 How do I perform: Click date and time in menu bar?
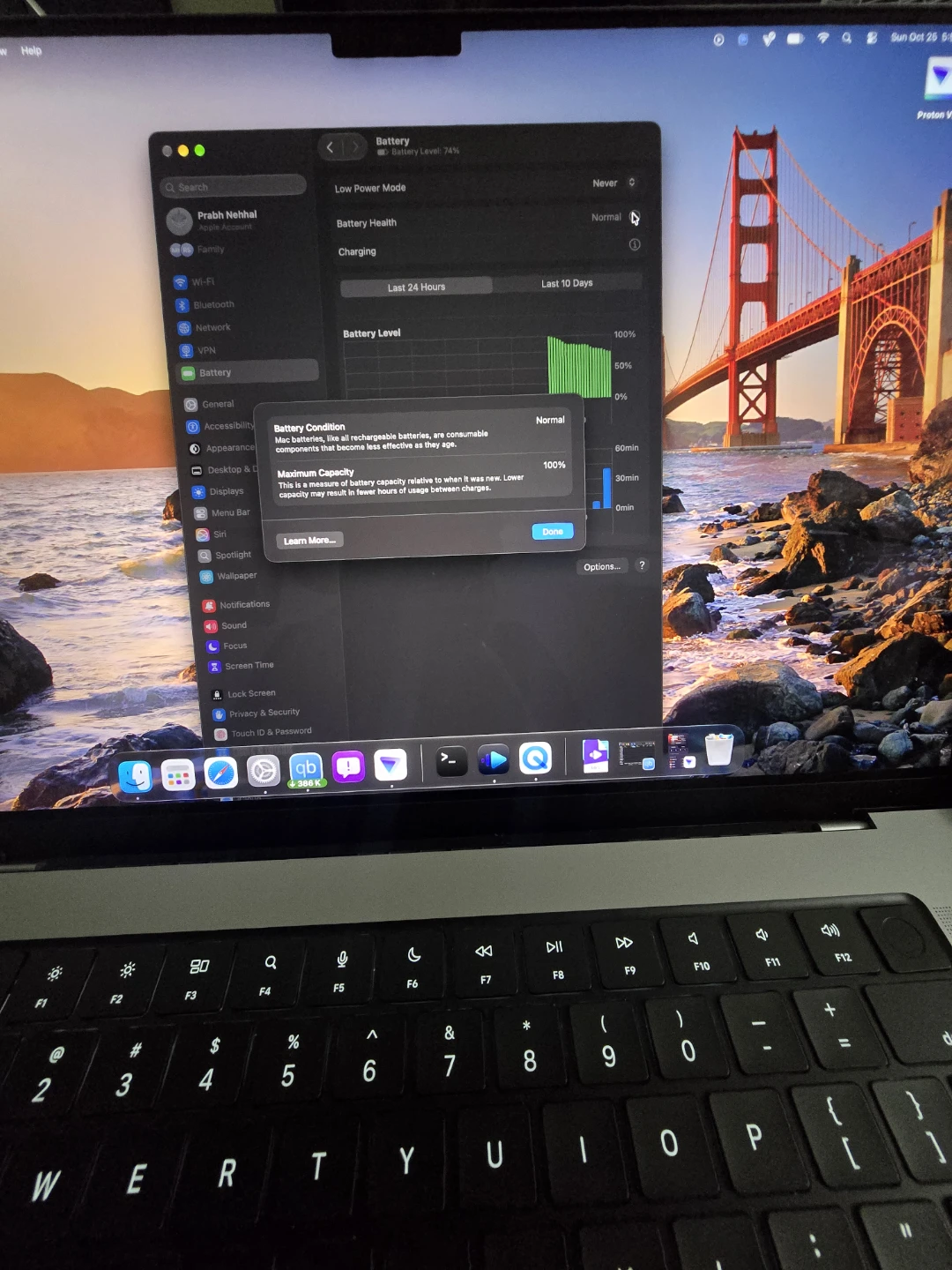click(x=921, y=37)
